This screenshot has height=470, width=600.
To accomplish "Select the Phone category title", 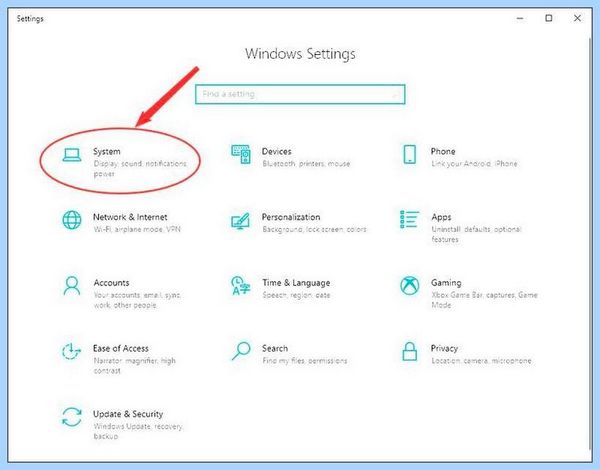I will pos(443,152).
